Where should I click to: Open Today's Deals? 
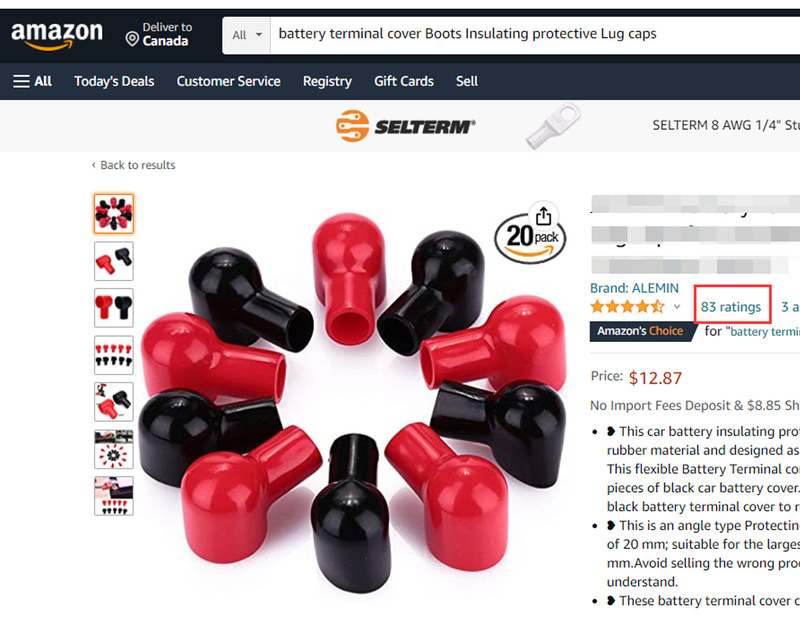point(114,81)
